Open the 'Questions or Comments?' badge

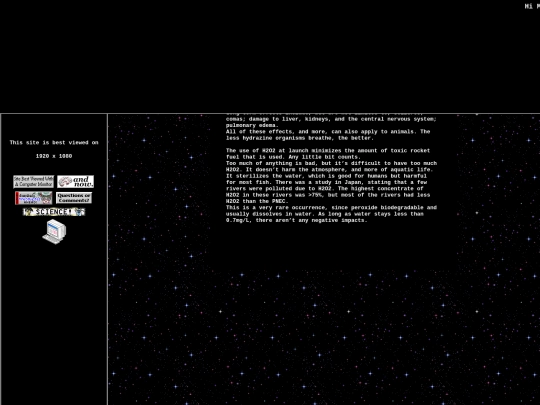click(74, 198)
